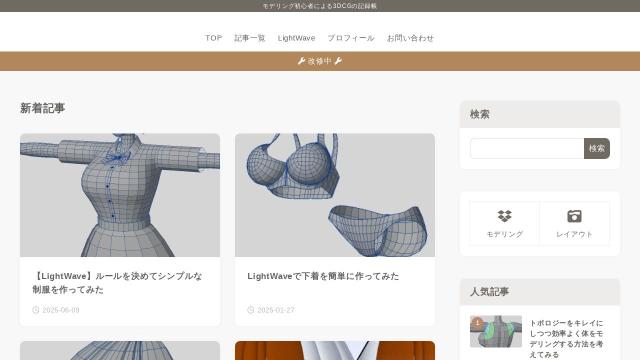This screenshot has width=640, height=360.
Task: Open the underwear wireframe model thumbnail
Action: (335, 195)
